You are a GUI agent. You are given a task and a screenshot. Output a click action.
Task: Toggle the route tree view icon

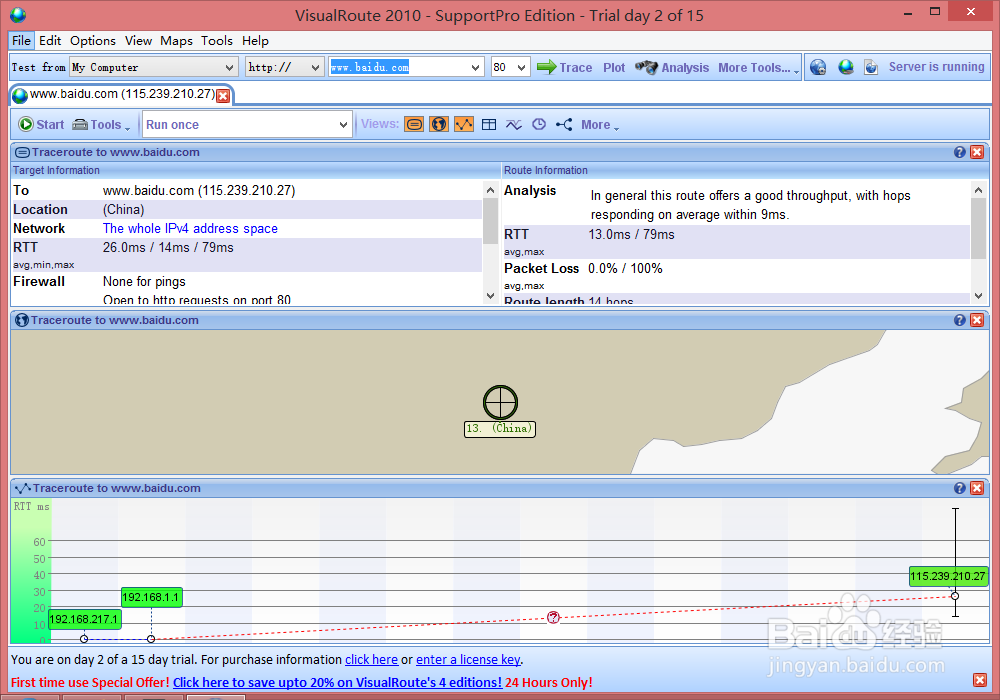click(564, 124)
